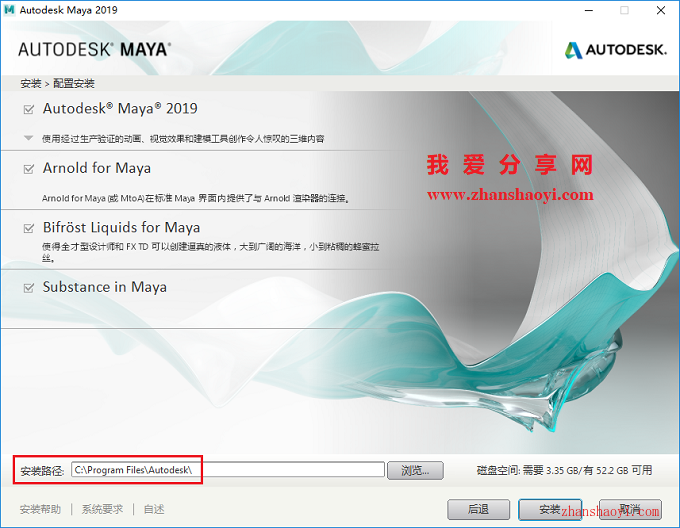Open the 自述 readme link
This screenshot has height=528, width=680.
(154, 509)
